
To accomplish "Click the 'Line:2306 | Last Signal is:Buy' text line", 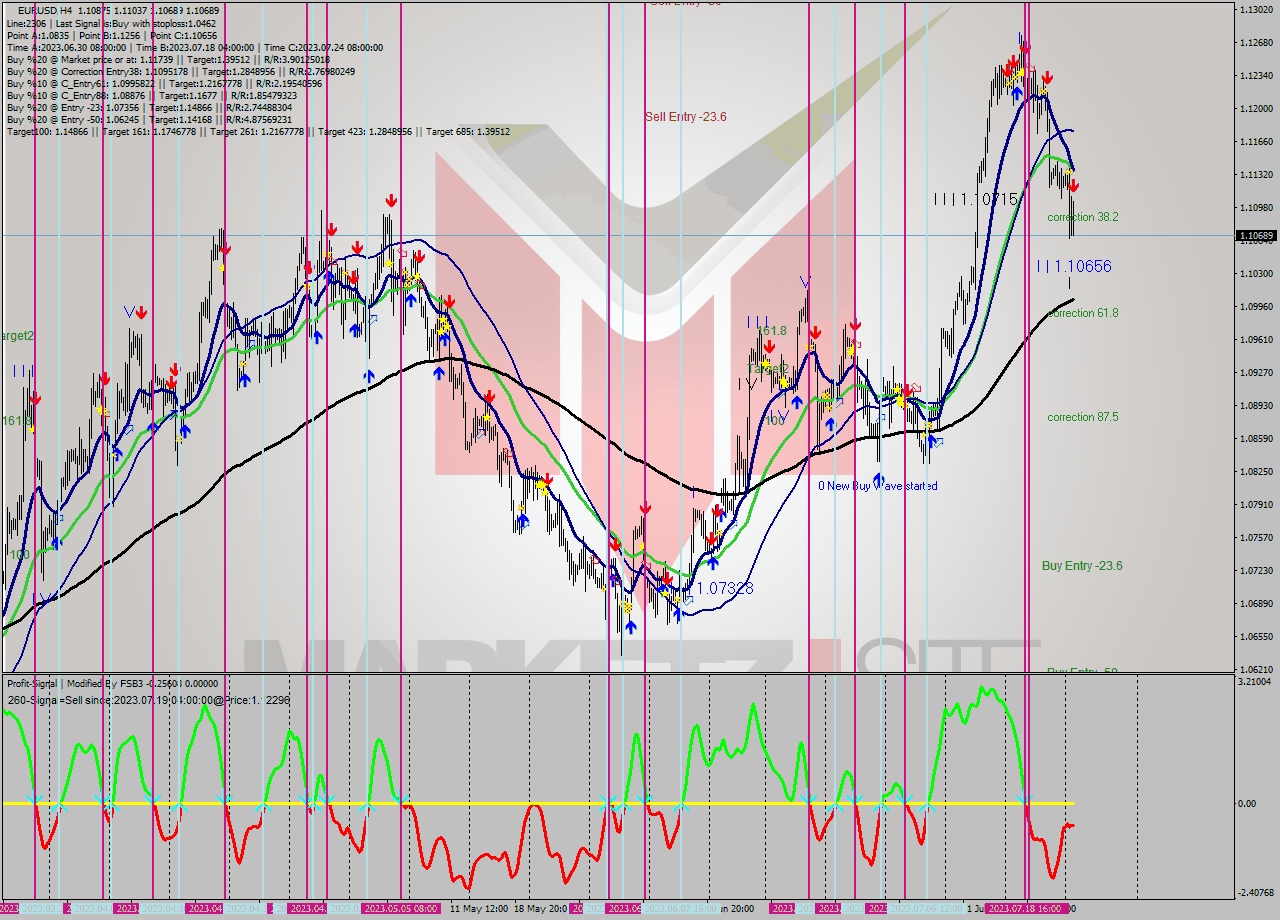I will [111, 23].
